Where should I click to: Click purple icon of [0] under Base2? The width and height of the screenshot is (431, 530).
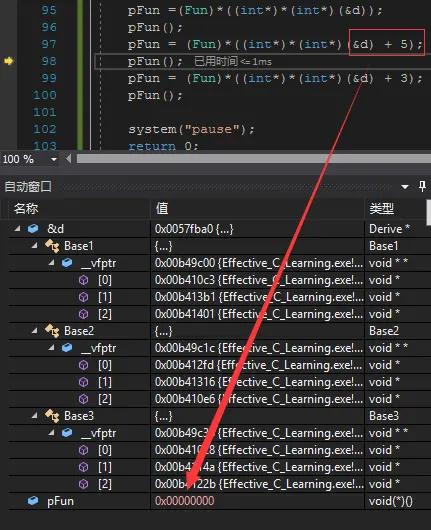click(x=83, y=365)
